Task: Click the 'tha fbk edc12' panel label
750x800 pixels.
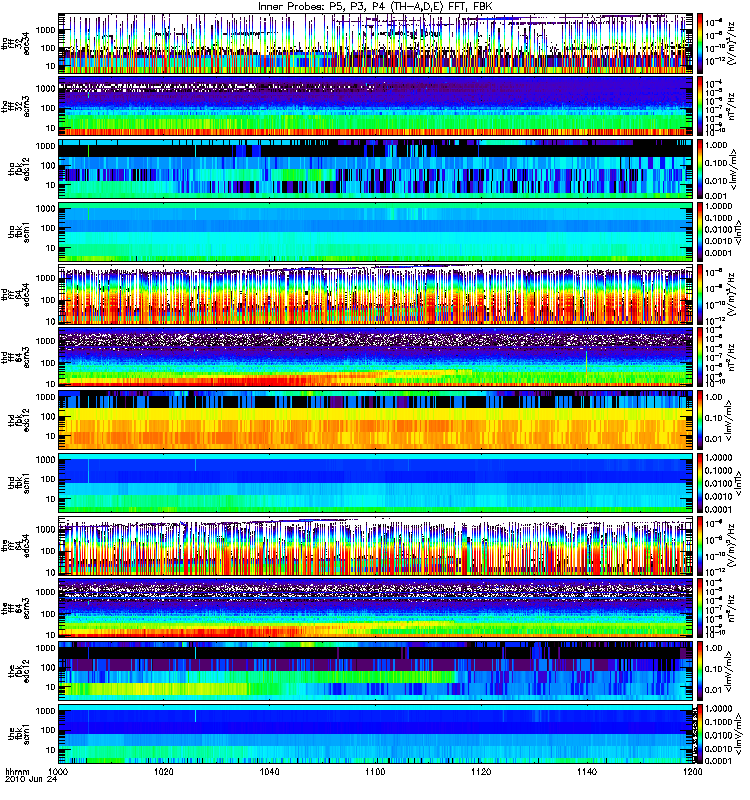Action: [19, 169]
